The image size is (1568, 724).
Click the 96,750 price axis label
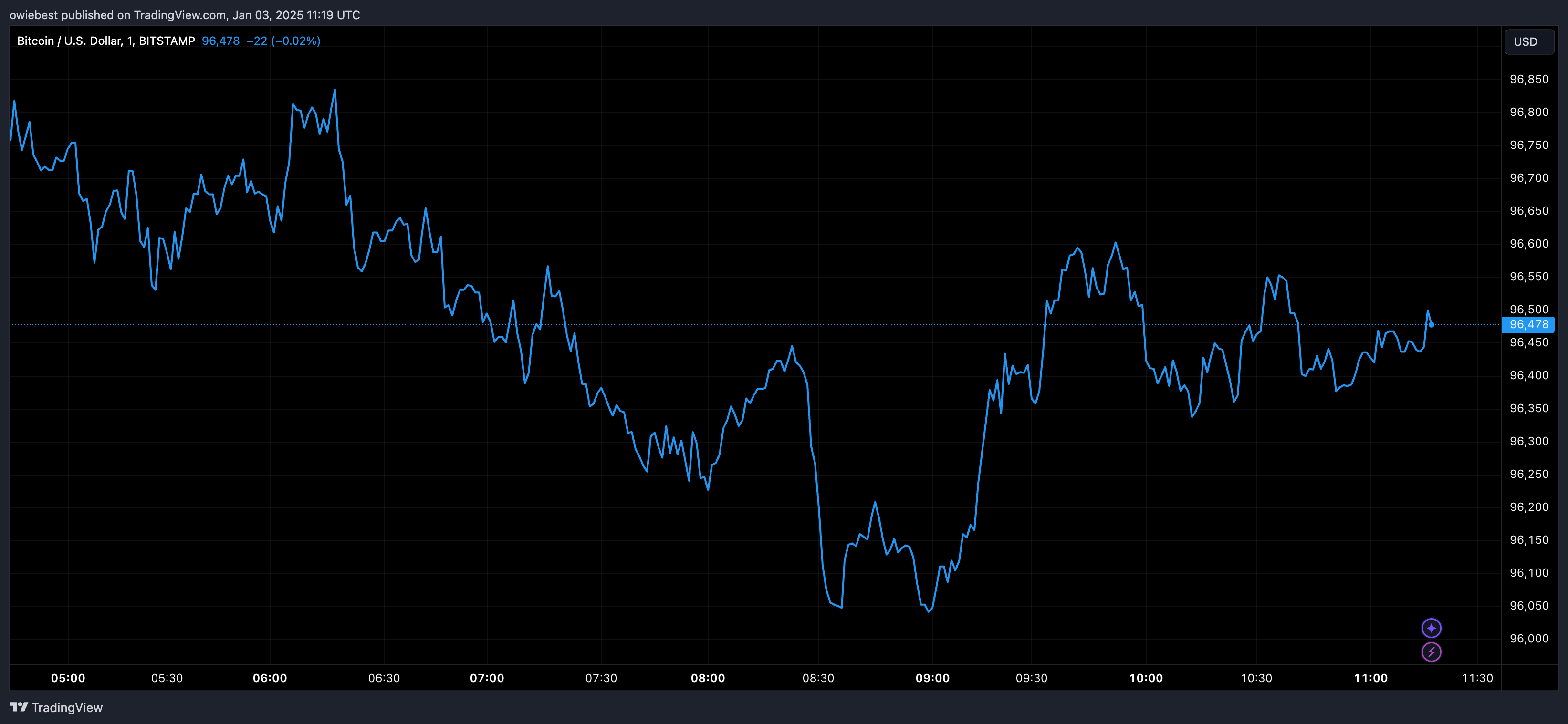[1529, 145]
